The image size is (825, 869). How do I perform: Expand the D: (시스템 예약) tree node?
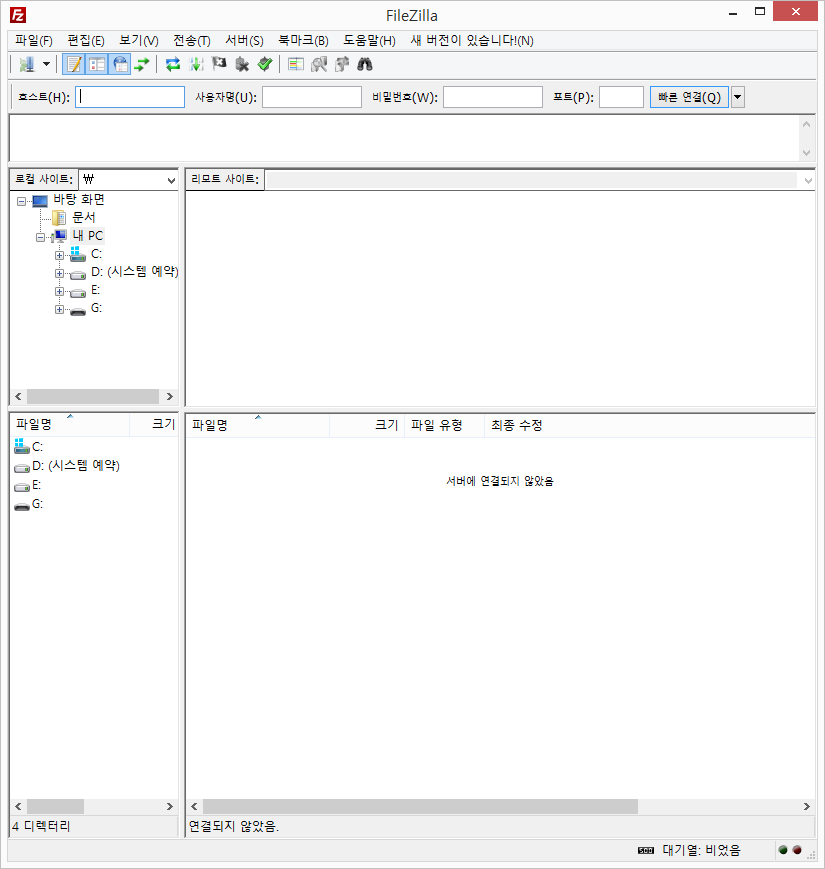[x=59, y=273]
